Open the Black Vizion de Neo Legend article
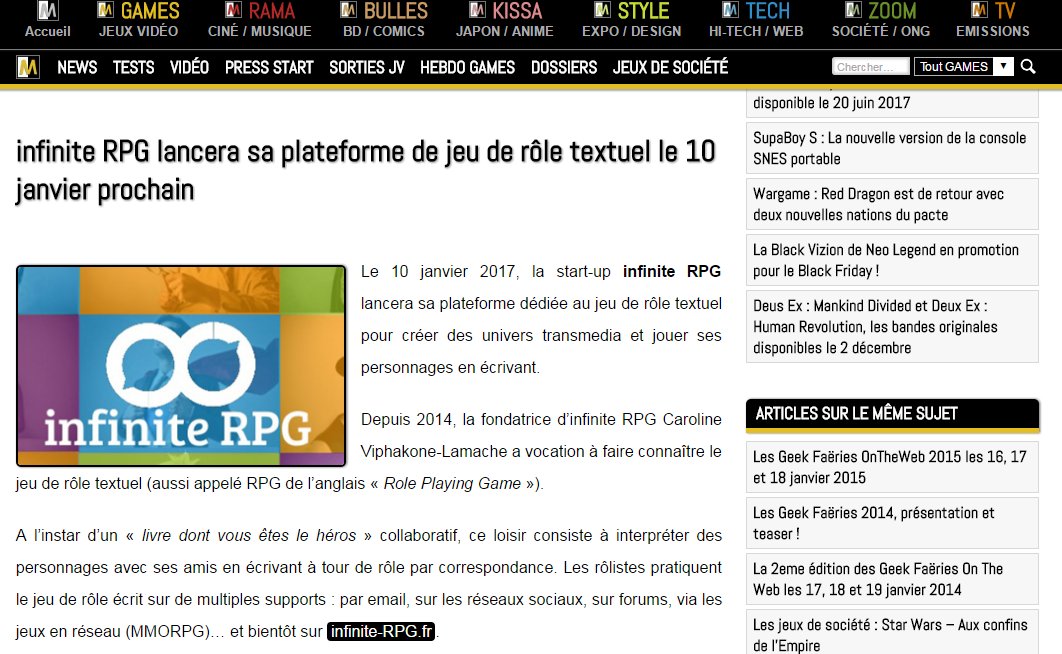Viewport: 1062px width, 654px height. tap(892, 260)
